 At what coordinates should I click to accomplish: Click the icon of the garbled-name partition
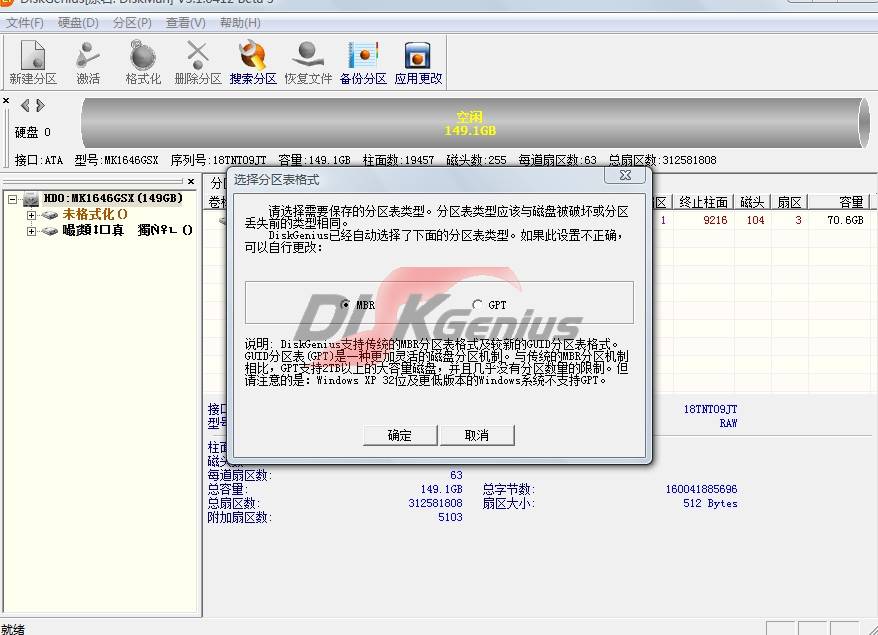pos(50,231)
